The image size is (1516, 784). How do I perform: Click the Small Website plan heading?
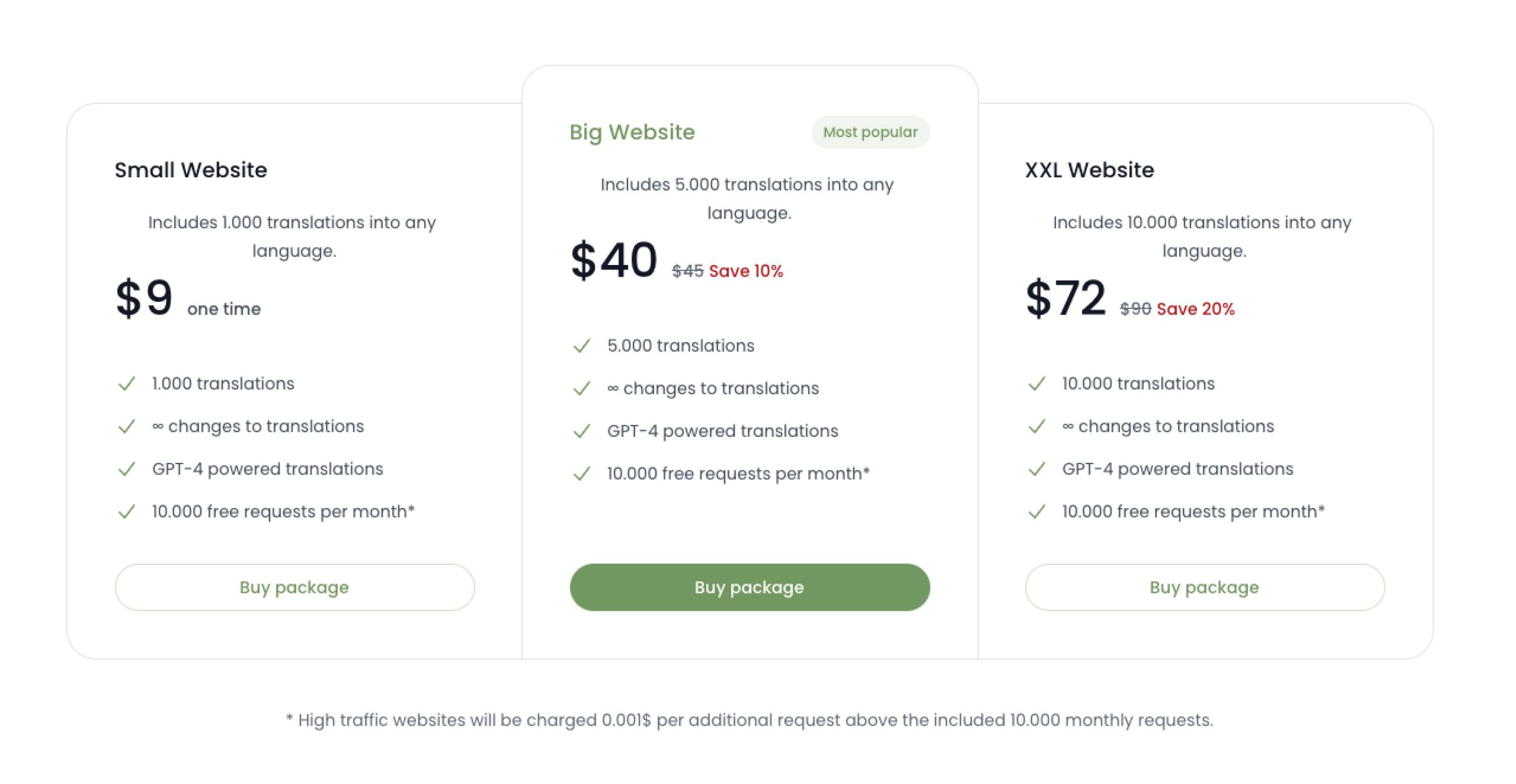(191, 170)
